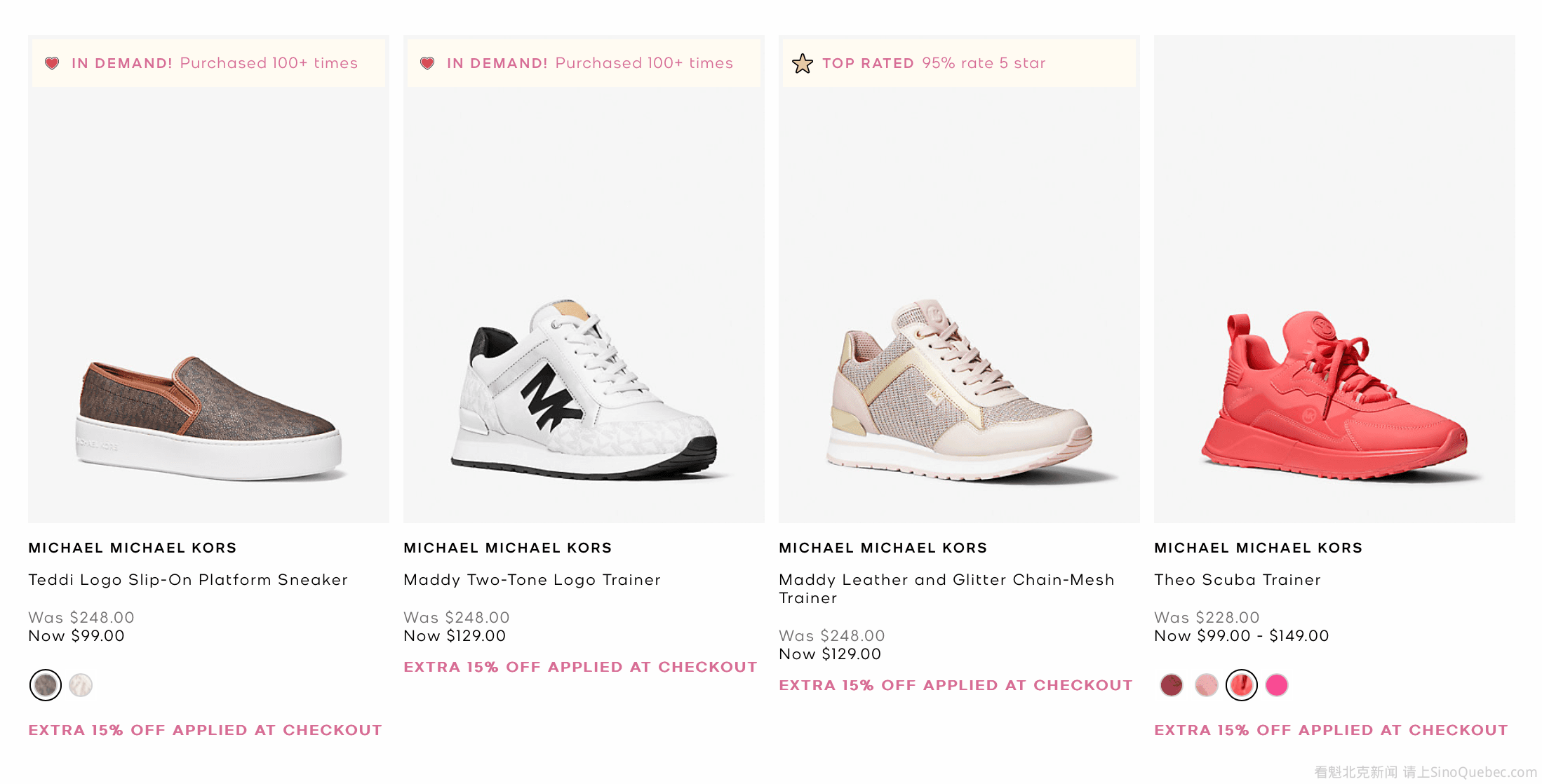Pick the hot pink Theo Scuba Trainer swatch
This screenshot has width=1542, height=784.
1277,685
